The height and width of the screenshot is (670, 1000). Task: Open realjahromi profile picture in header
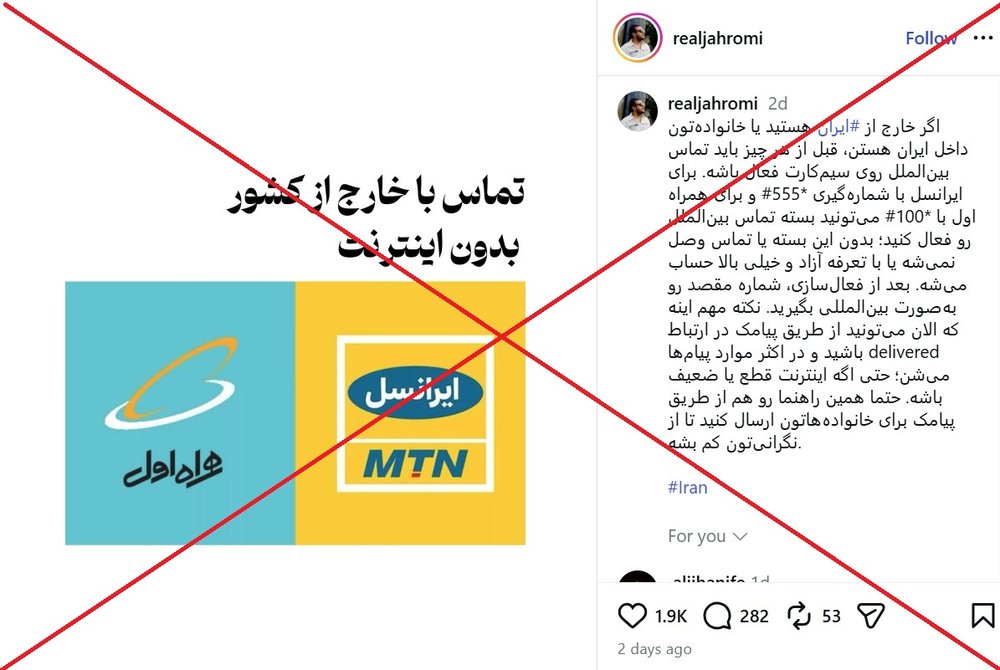pos(637,38)
